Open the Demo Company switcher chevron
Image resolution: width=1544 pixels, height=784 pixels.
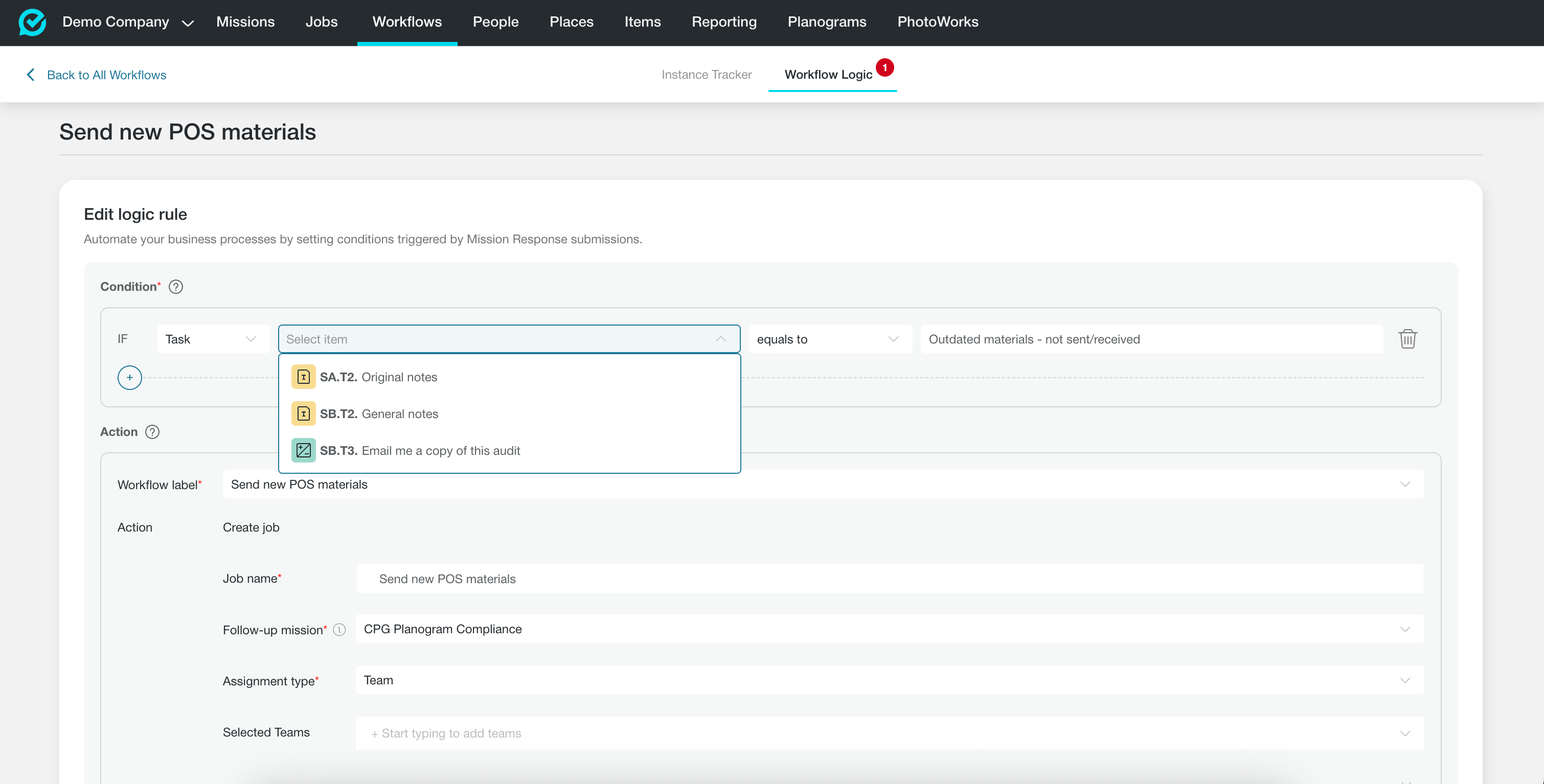click(188, 23)
